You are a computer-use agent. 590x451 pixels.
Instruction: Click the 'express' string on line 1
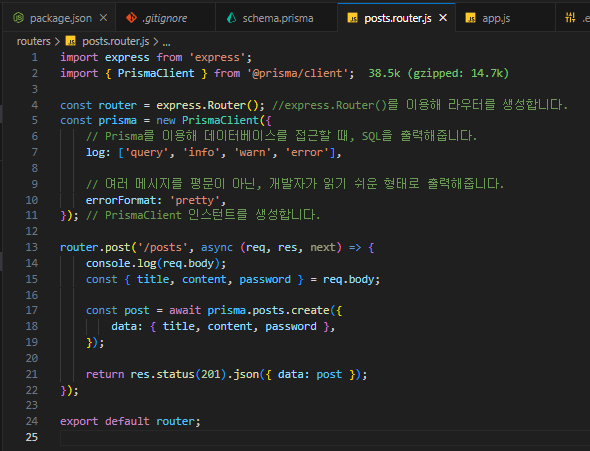point(217,57)
